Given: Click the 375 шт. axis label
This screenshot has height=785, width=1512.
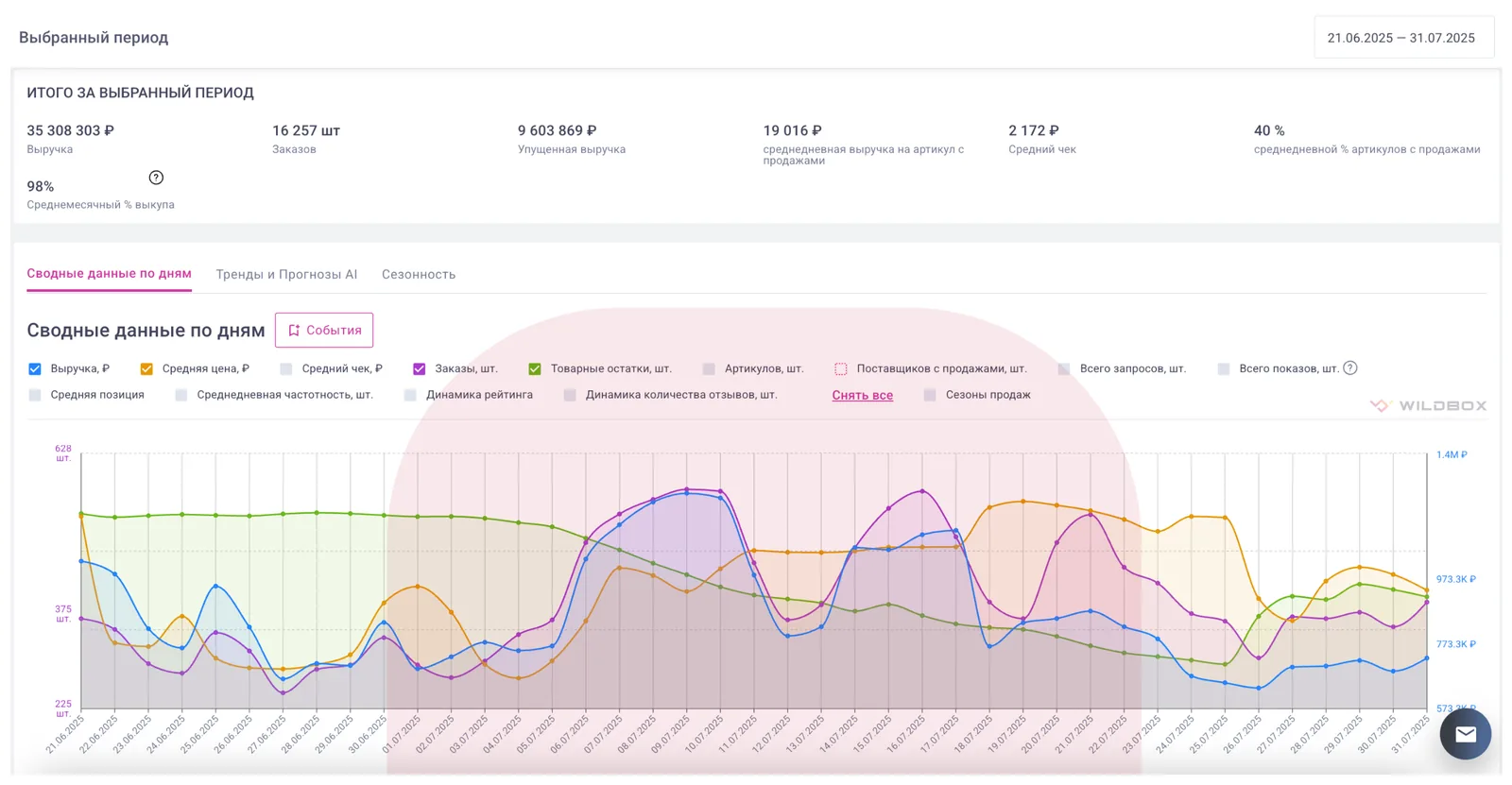Looking at the screenshot, I should tap(63, 614).
